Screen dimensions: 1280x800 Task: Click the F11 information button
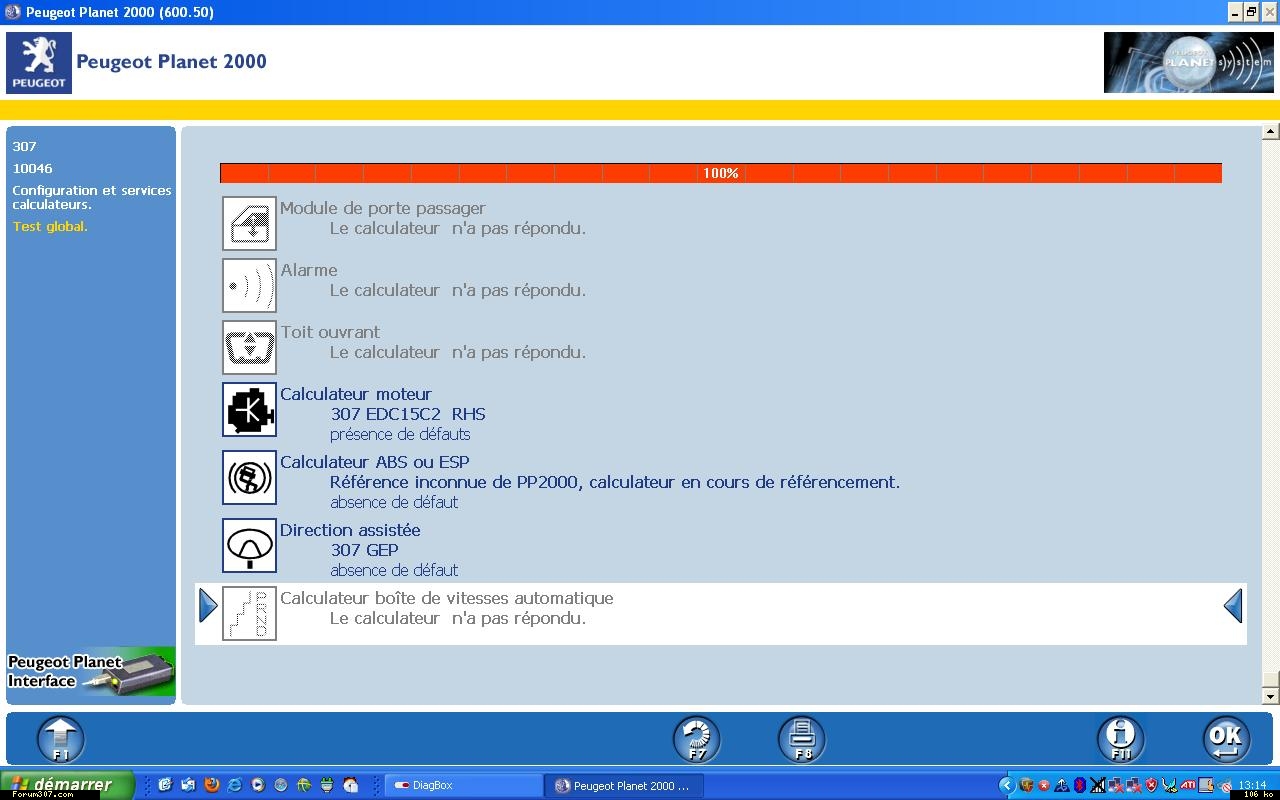tap(1121, 741)
